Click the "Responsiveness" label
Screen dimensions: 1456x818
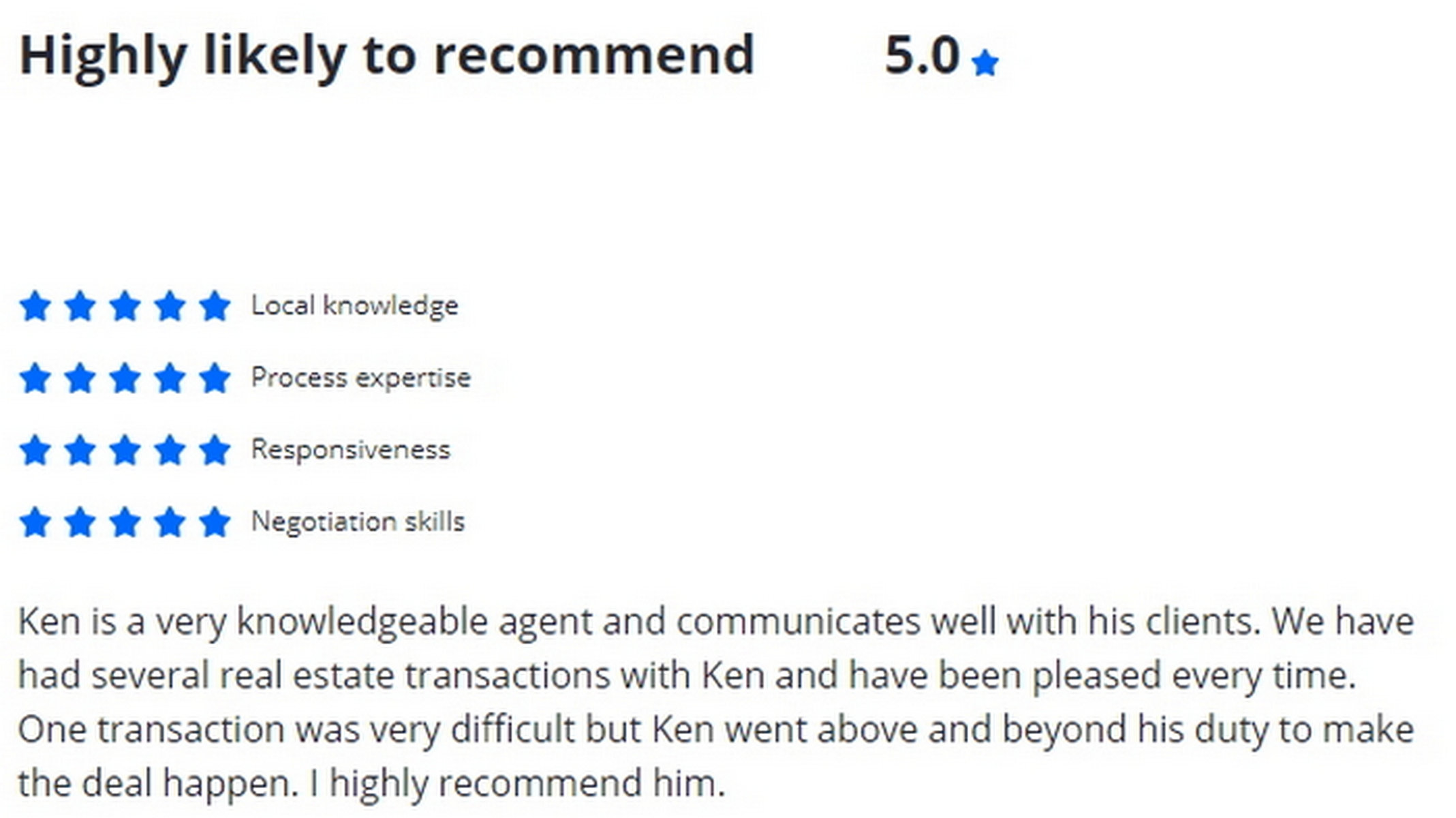pos(350,451)
